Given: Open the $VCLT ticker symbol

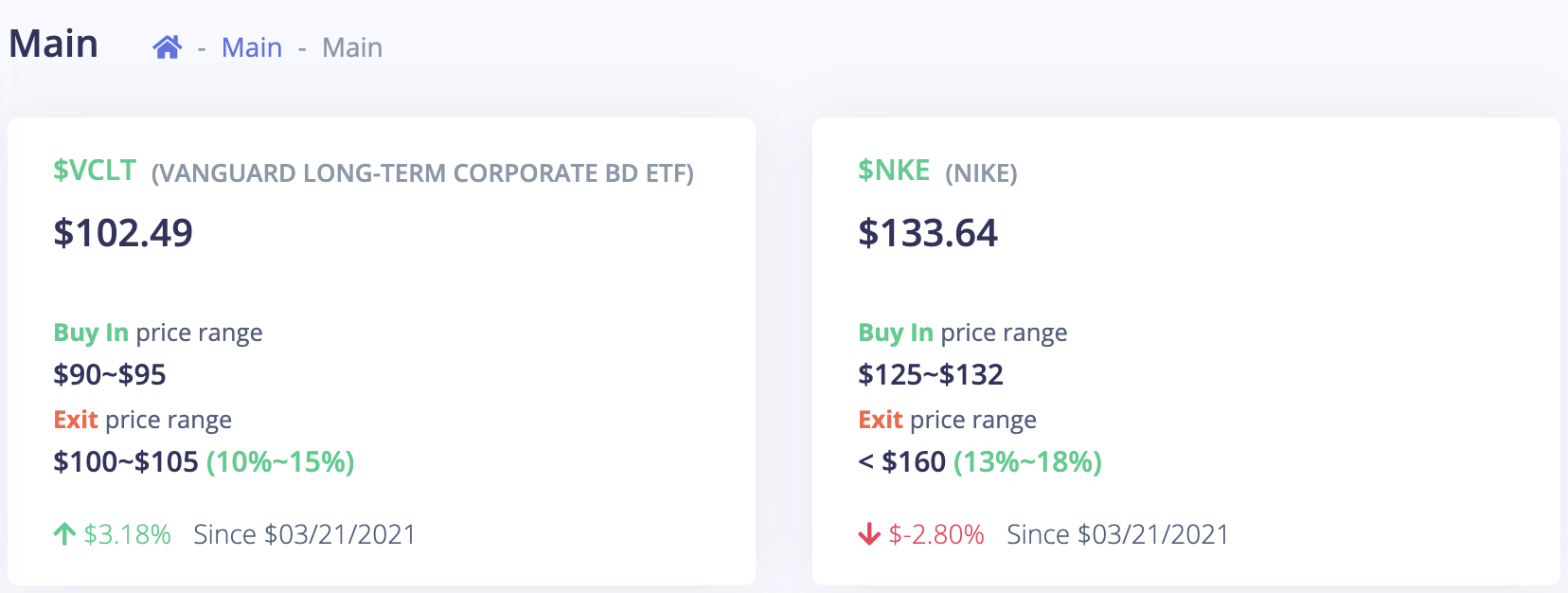Looking at the screenshot, I should click(x=95, y=171).
